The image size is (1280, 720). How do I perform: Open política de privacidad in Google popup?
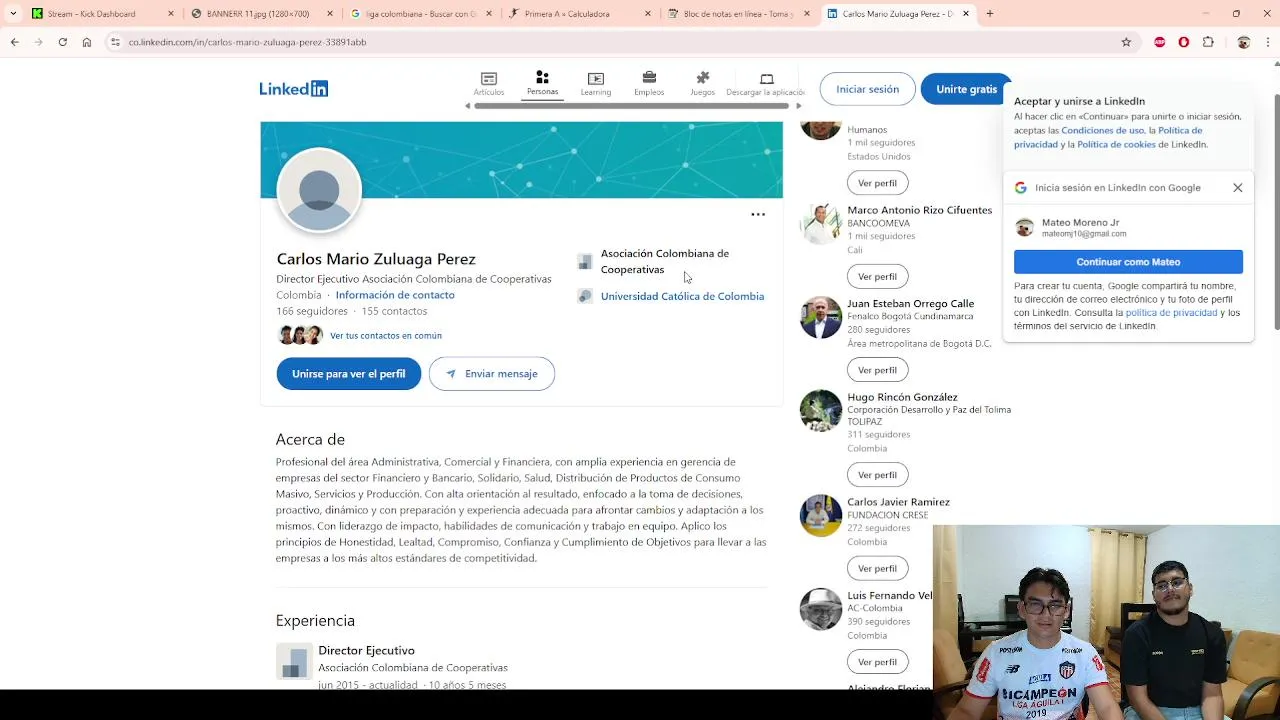(1171, 313)
